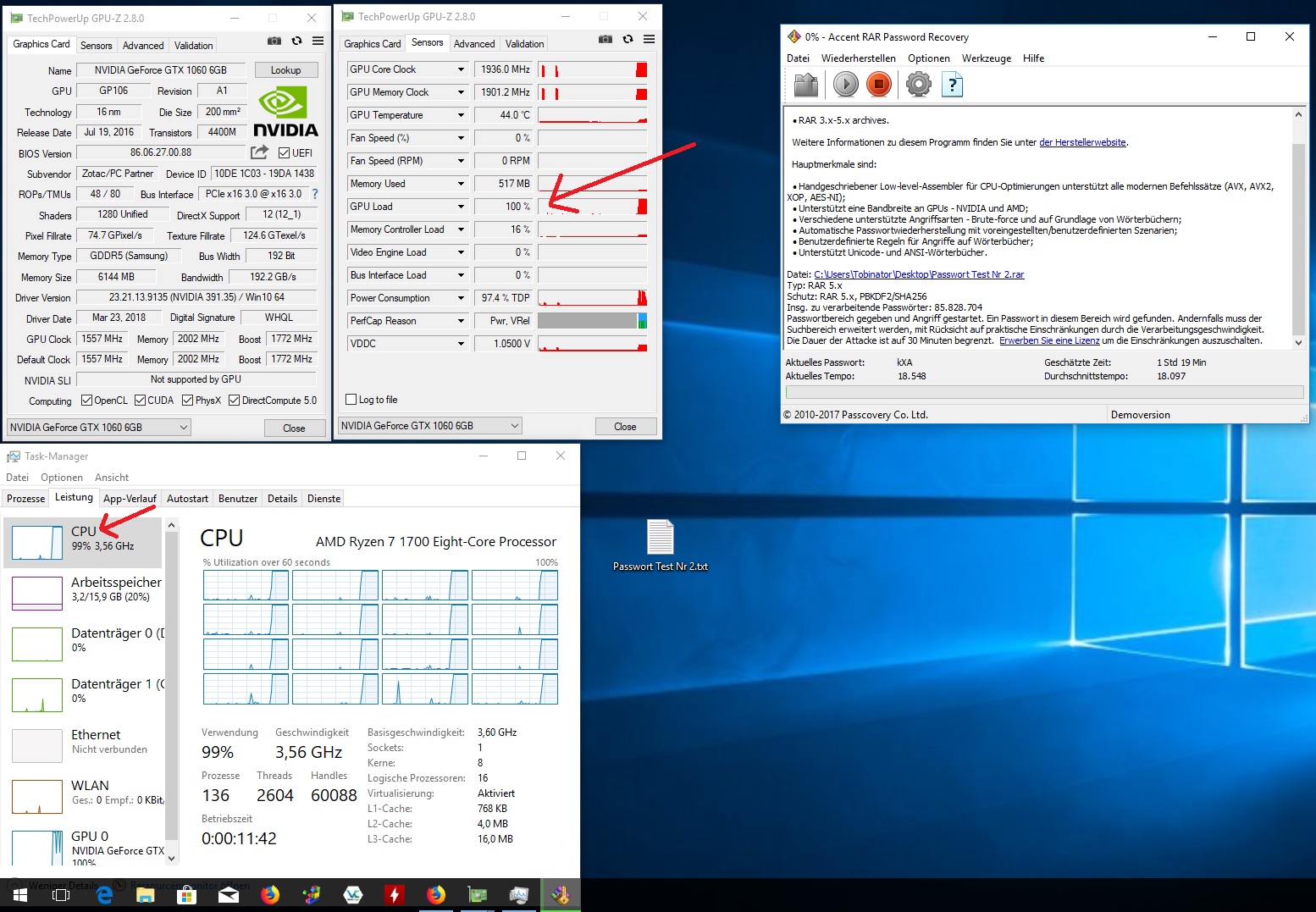Viewport: 1316px width, 912px height.
Task: Open hamburger menu in GPU-Z Graphics Card window
Action: [x=318, y=41]
